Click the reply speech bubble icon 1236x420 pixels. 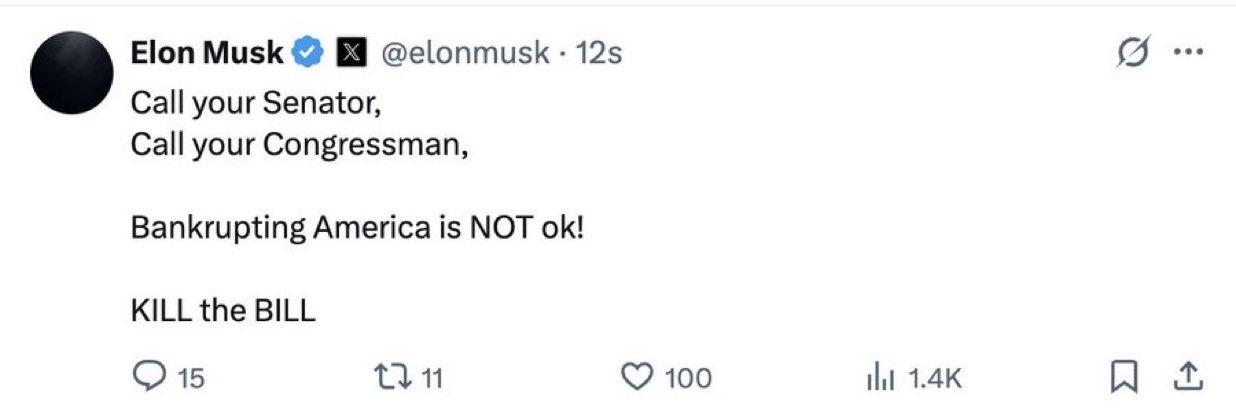pyautogui.click(x=149, y=376)
